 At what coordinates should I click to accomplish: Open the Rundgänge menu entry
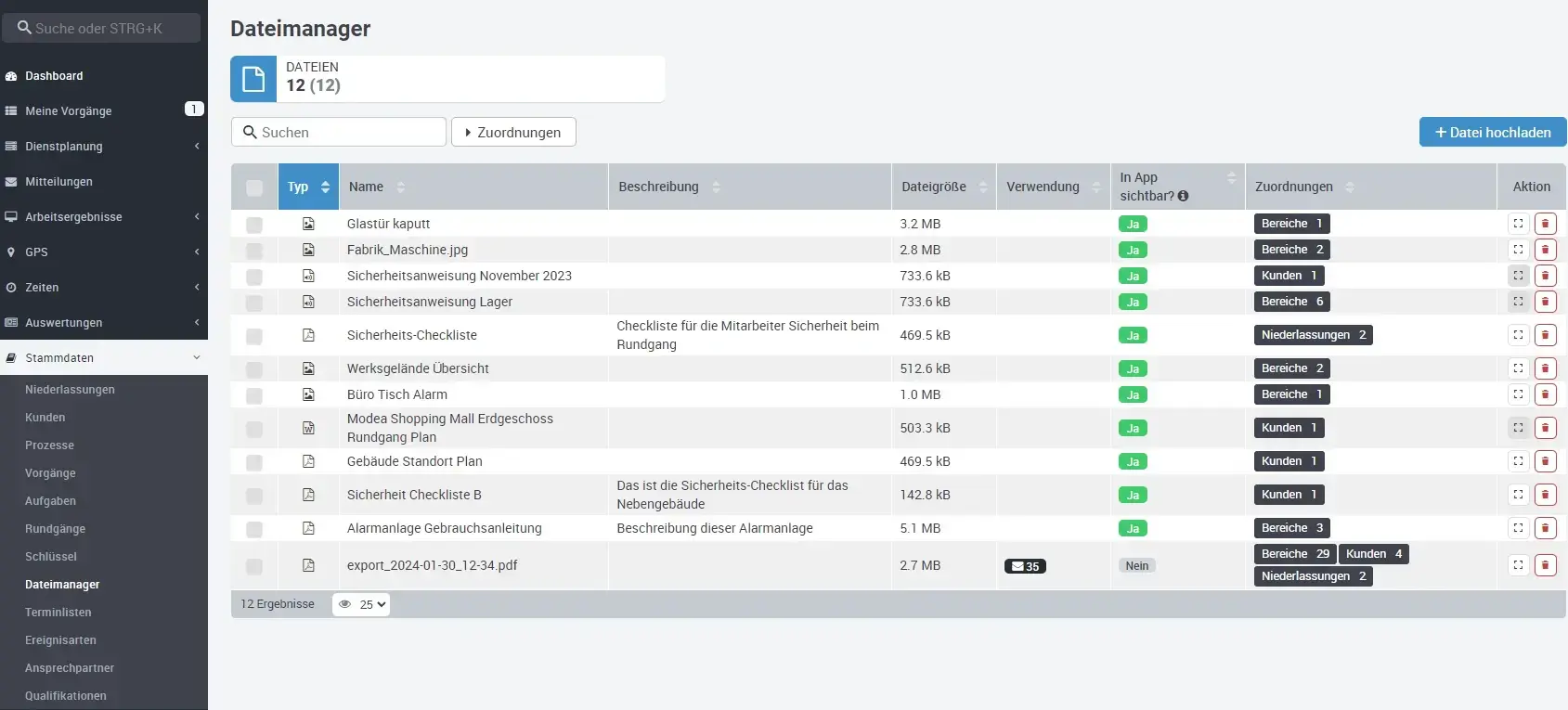(x=55, y=529)
